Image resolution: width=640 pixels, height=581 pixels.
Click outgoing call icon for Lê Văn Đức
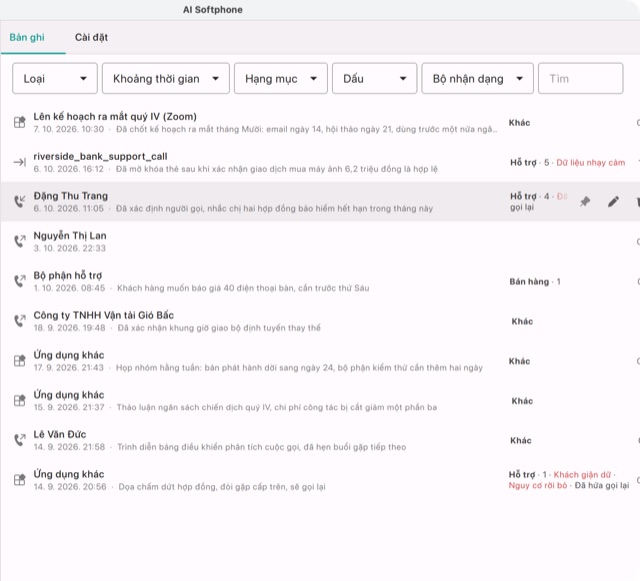click(20, 440)
